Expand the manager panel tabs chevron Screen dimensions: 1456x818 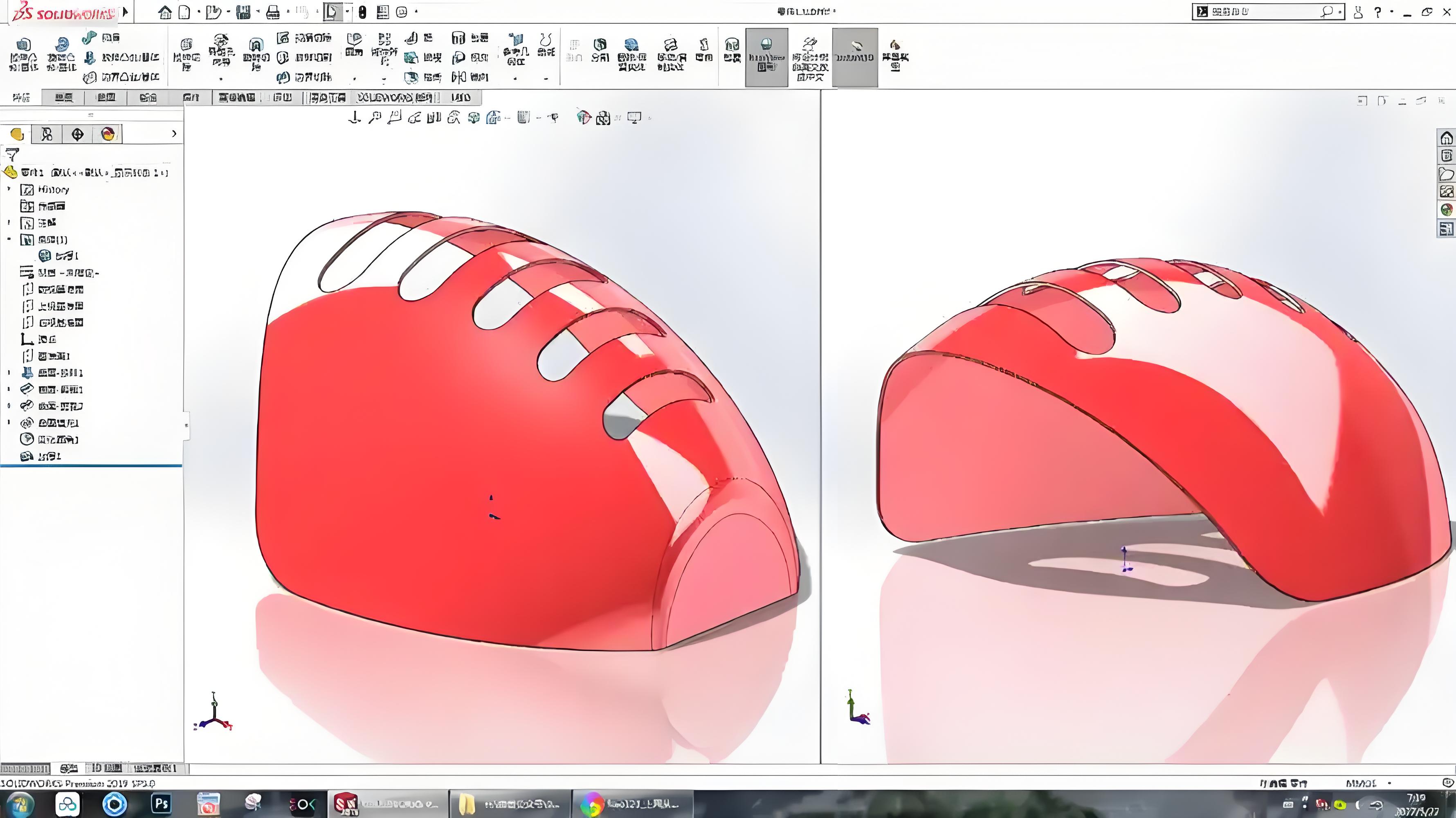pos(174,134)
